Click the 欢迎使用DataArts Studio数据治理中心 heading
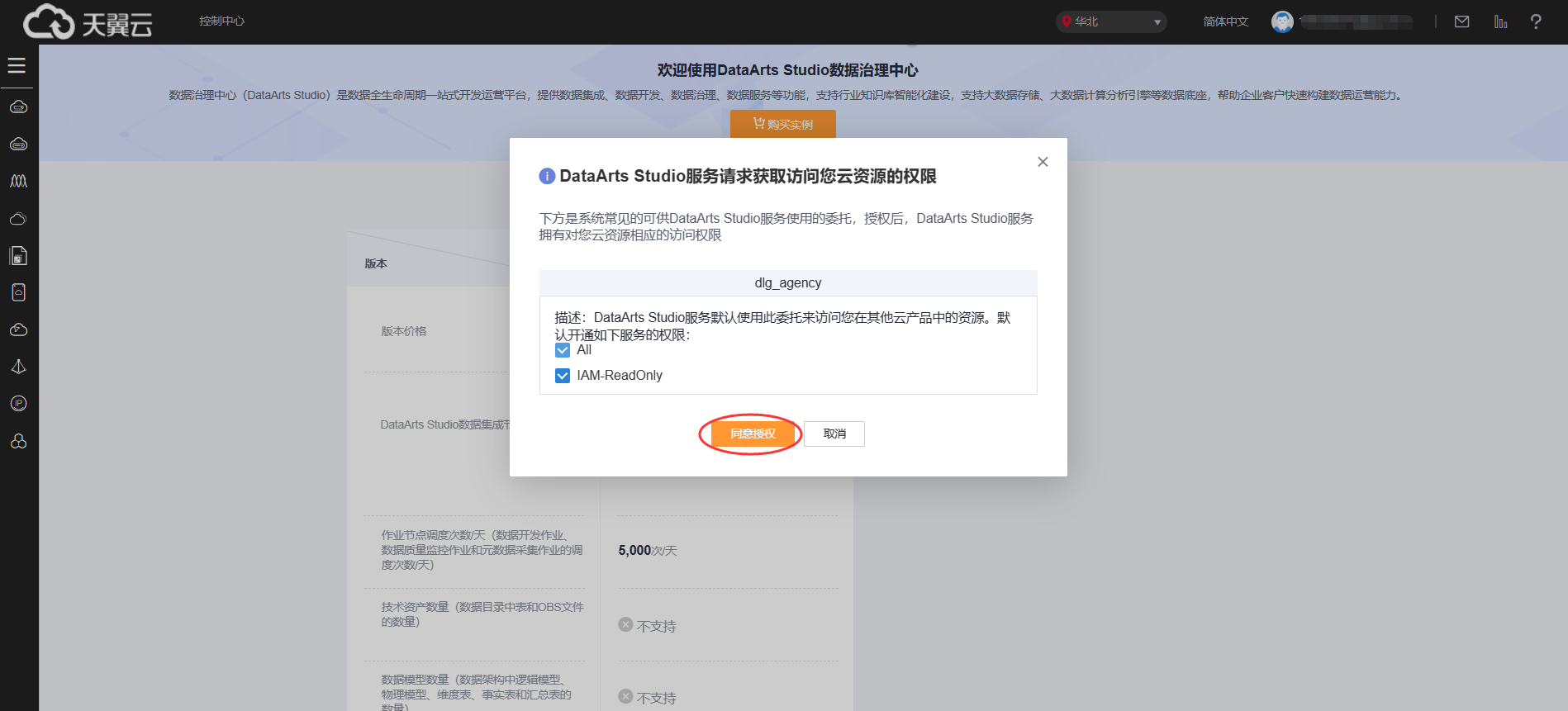This screenshot has width=1568, height=711. [x=787, y=70]
